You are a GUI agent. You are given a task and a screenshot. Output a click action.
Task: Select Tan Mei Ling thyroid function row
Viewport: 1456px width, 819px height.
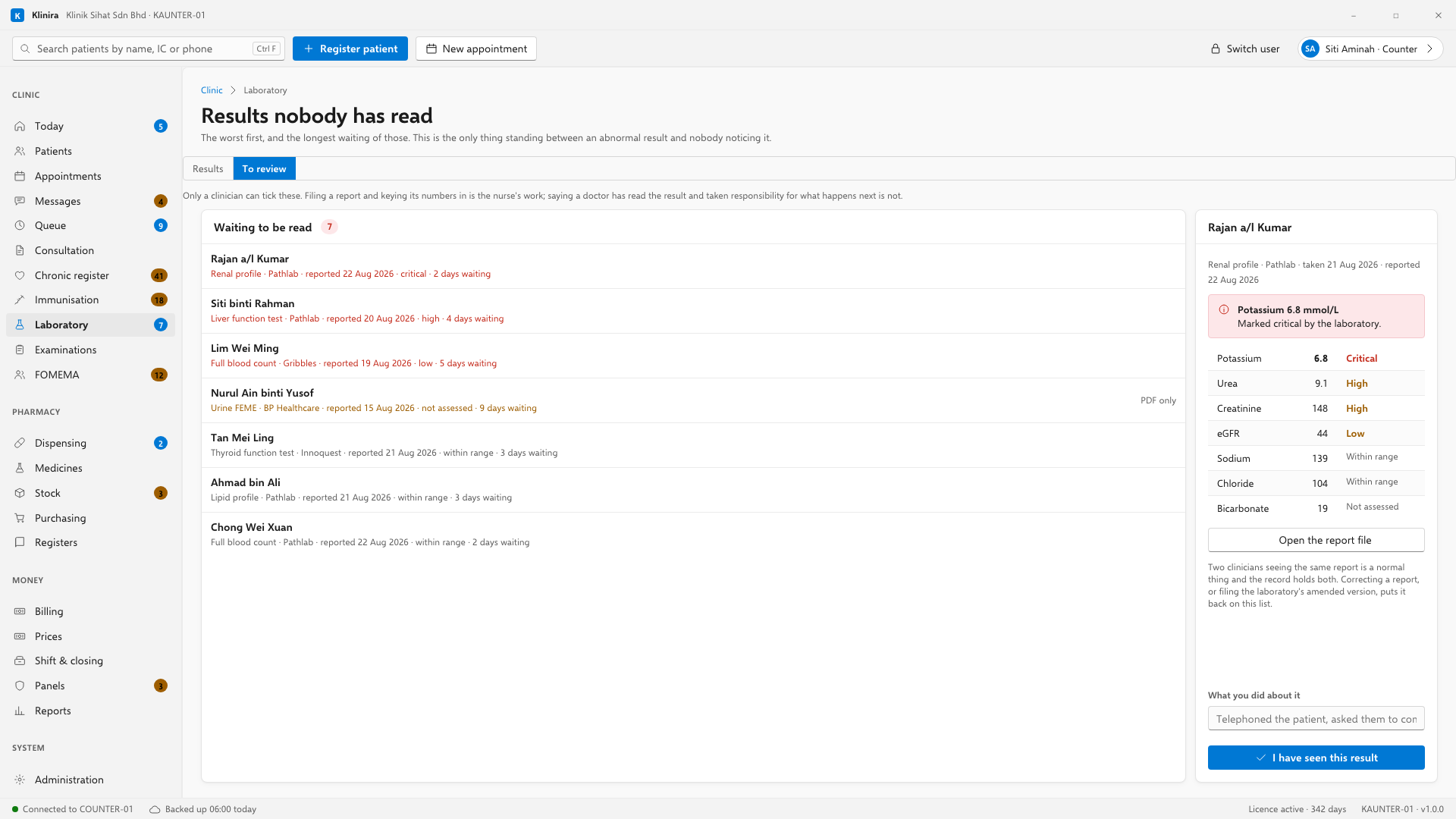pyautogui.click(x=693, y=445)
